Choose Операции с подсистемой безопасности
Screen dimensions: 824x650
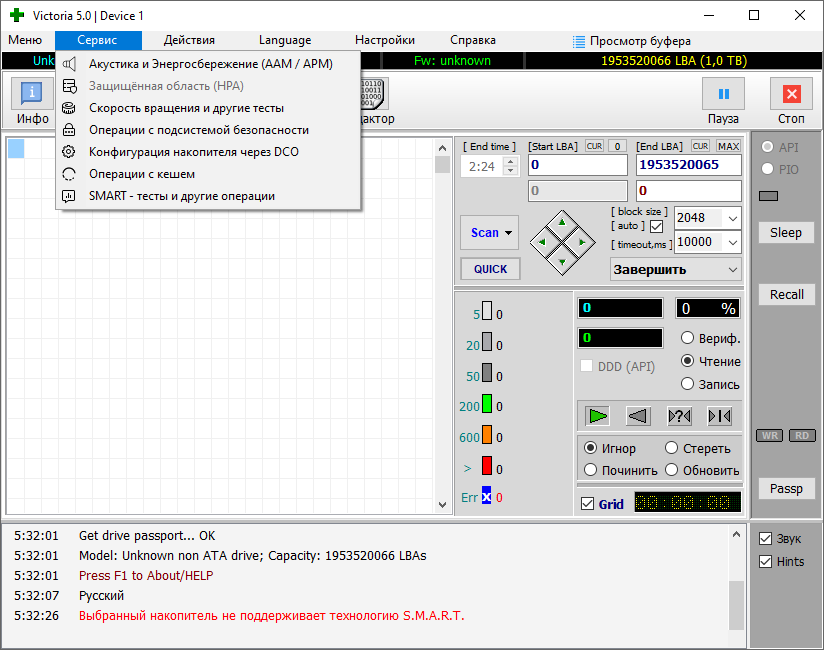click(208, 130)
